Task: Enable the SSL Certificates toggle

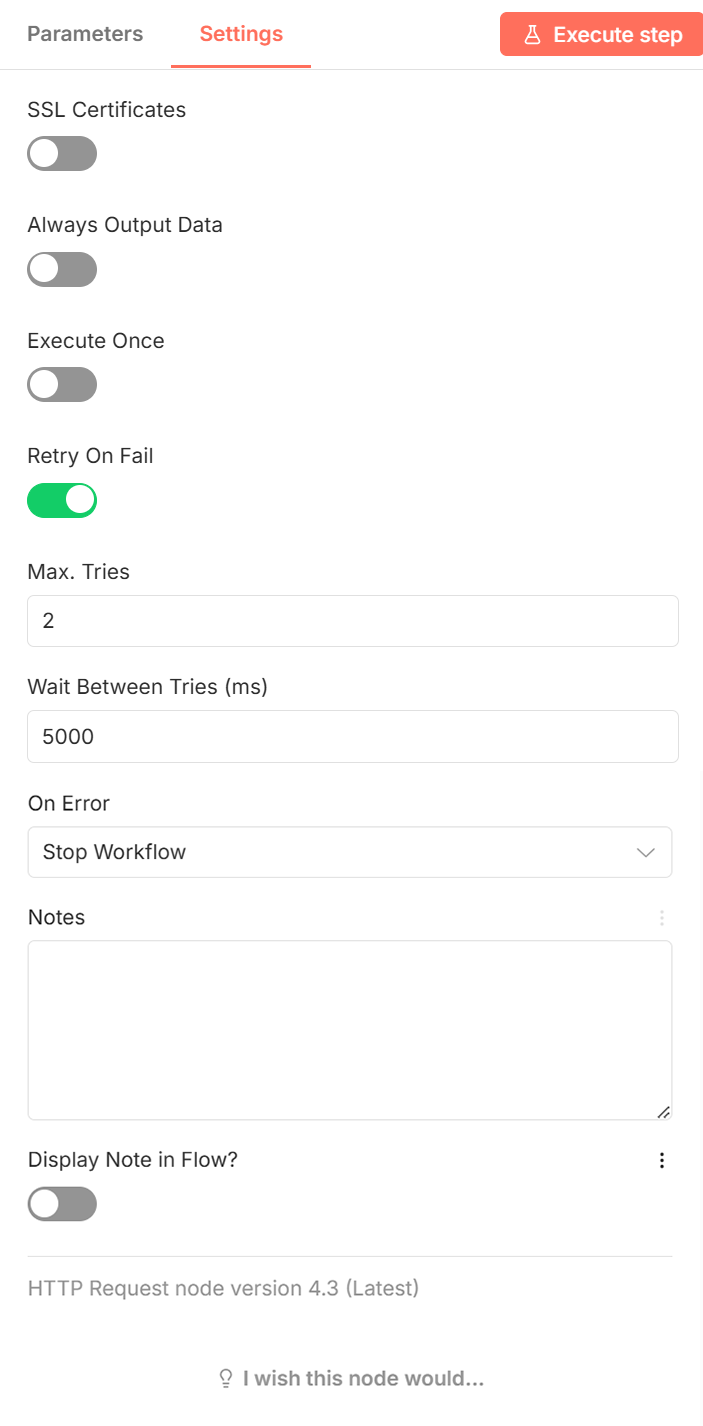Action: pos(62,153)
